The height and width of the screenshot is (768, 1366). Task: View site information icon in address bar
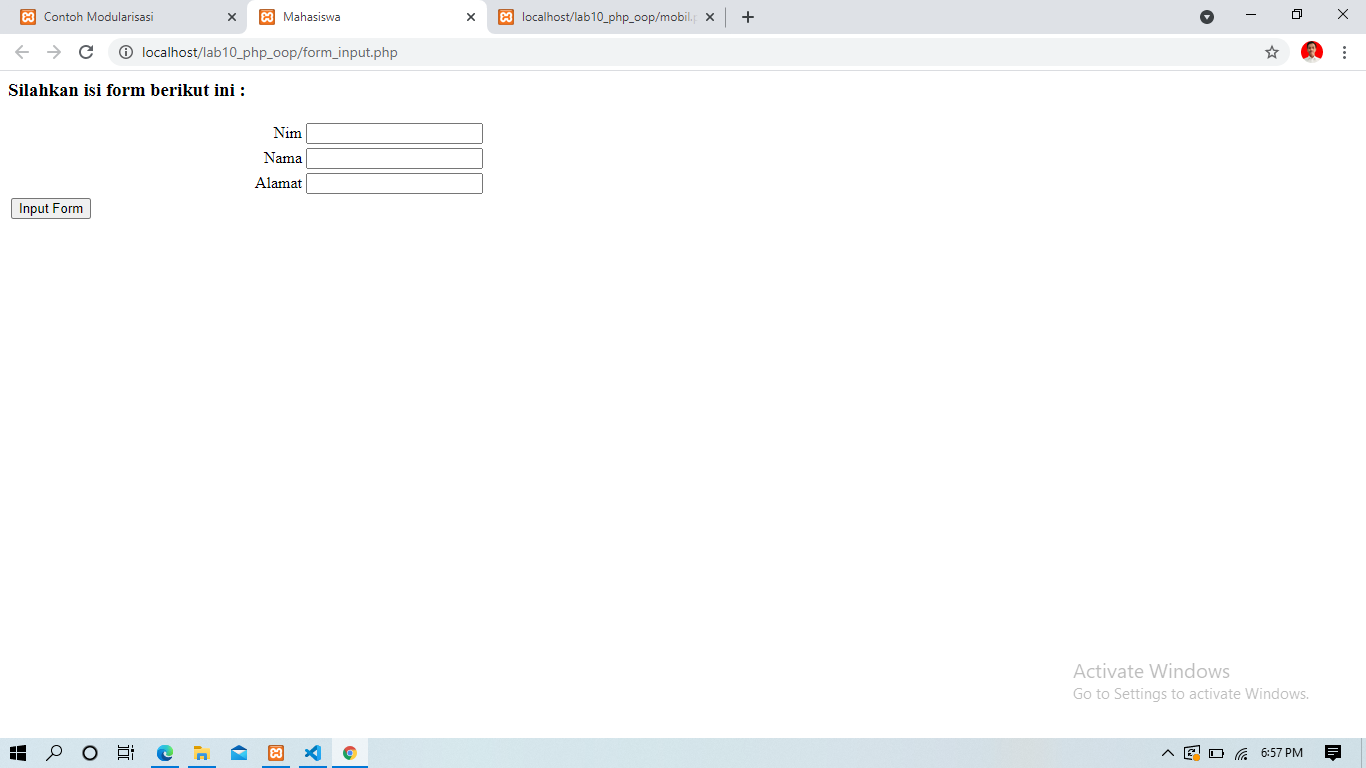[126, 52]
